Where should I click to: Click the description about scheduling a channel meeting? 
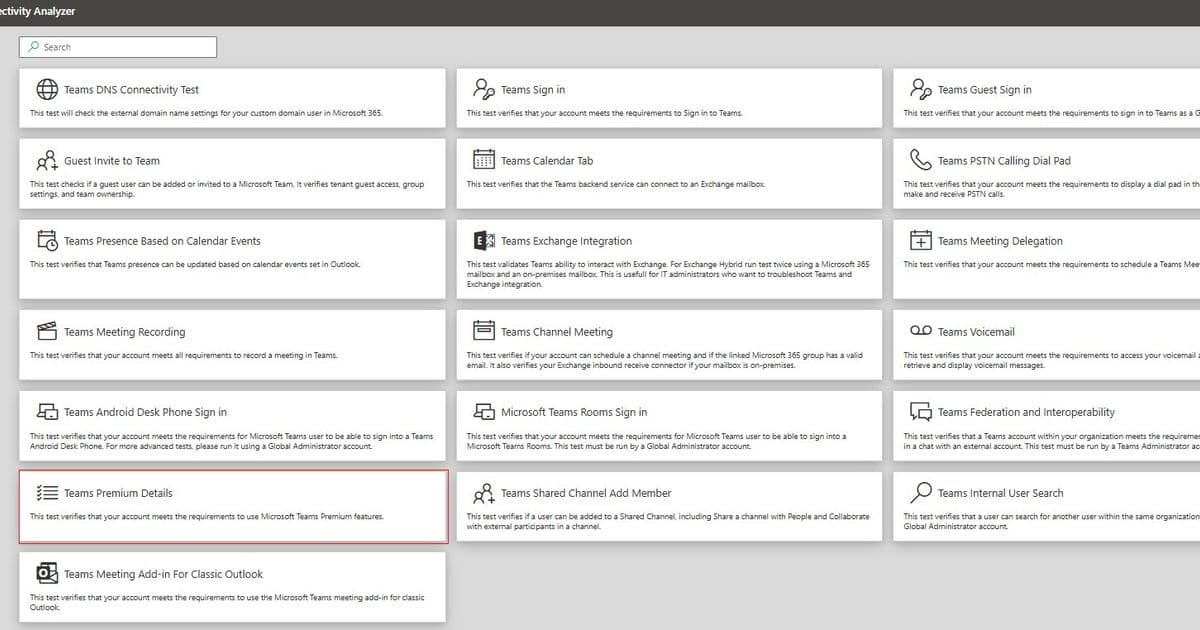(665, 360)
